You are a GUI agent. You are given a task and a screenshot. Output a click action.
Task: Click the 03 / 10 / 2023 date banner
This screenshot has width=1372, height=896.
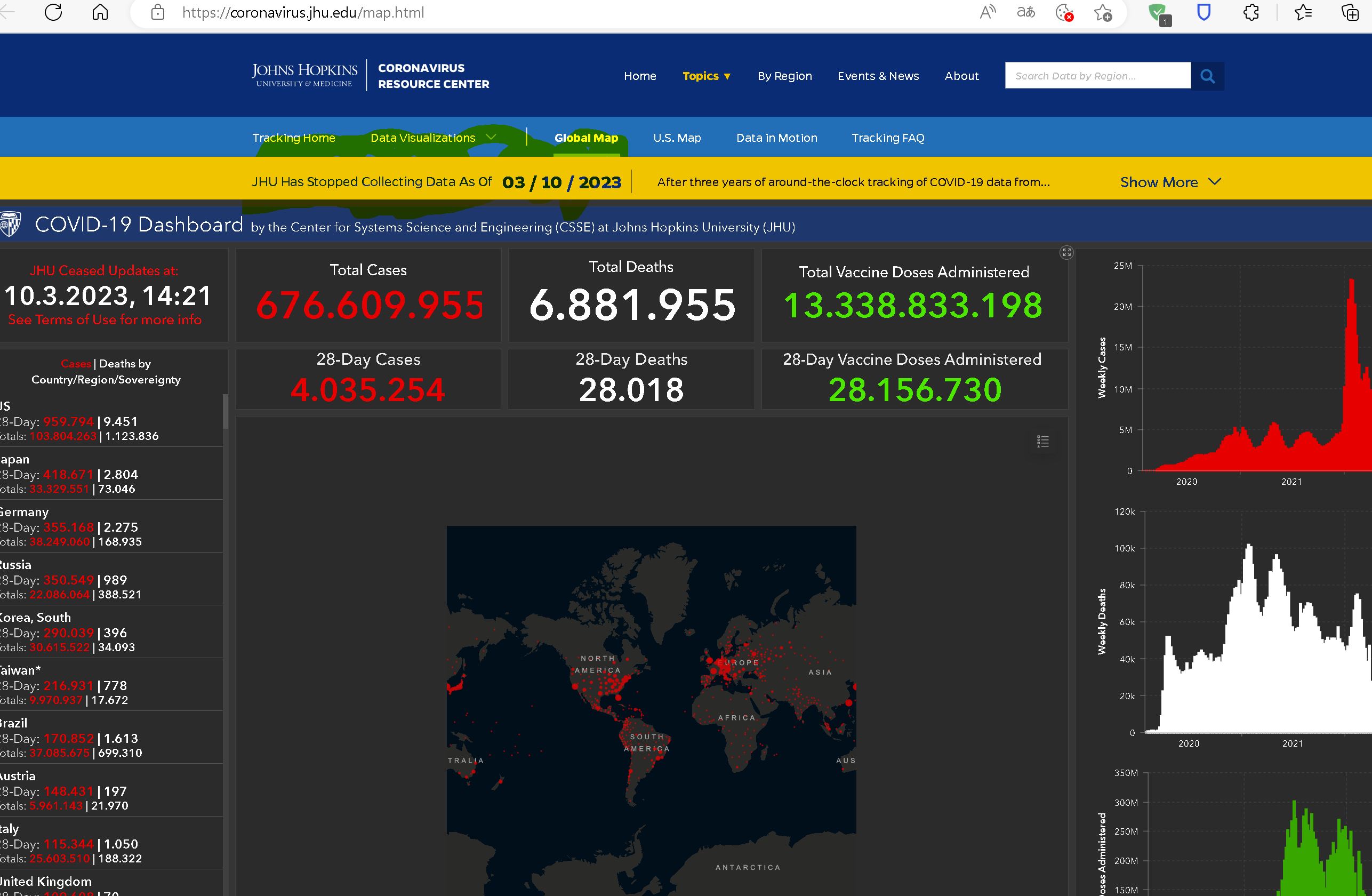(561, 182)
